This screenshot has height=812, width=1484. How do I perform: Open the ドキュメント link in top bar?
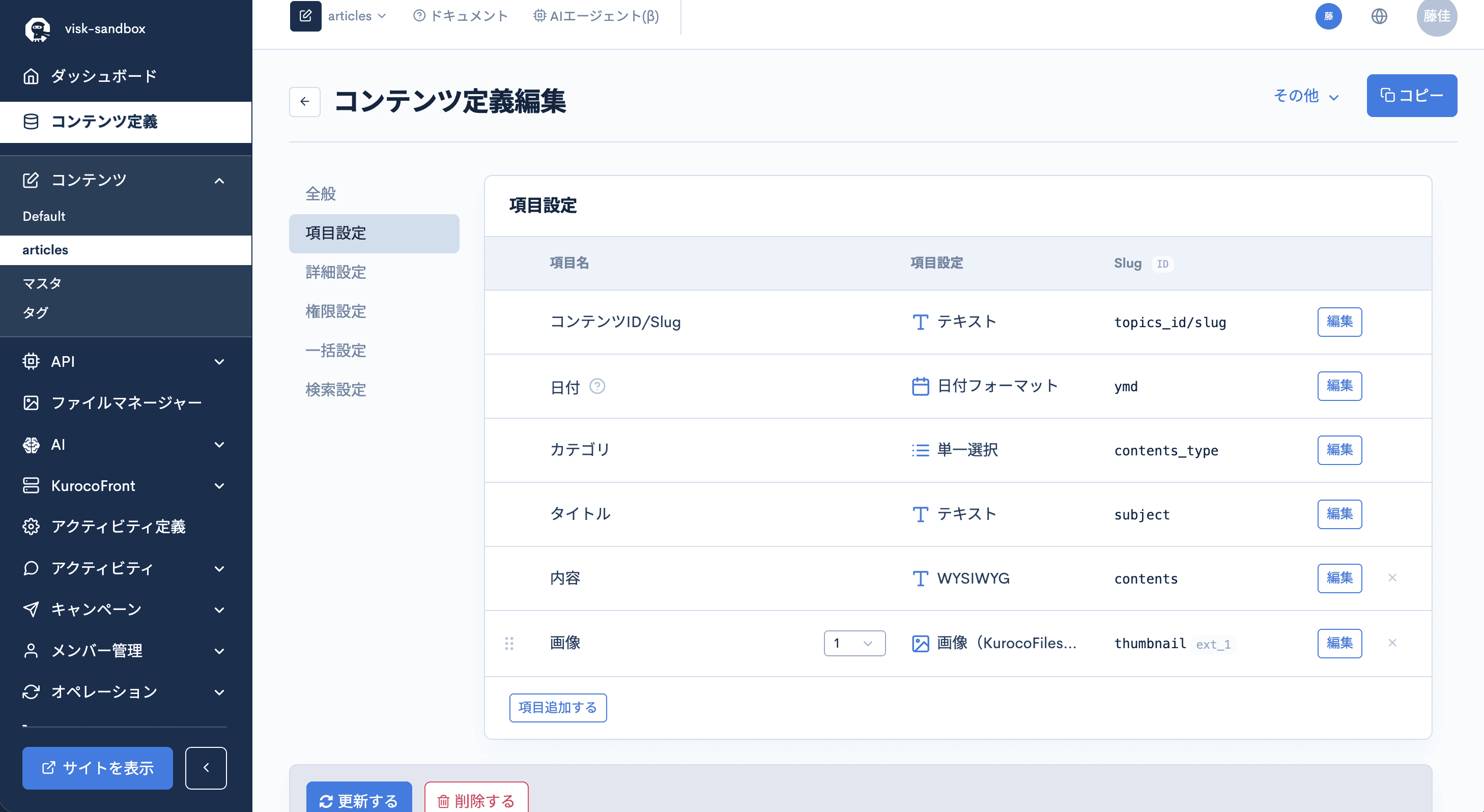point(461,16)
